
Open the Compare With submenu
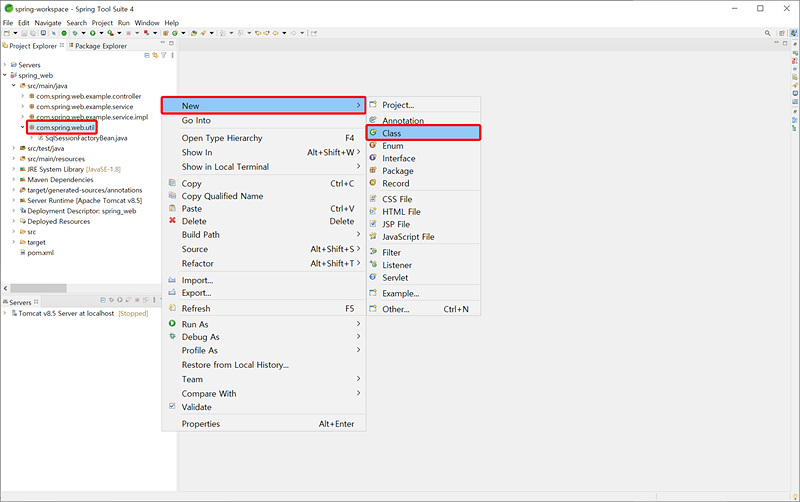point(264,393)
